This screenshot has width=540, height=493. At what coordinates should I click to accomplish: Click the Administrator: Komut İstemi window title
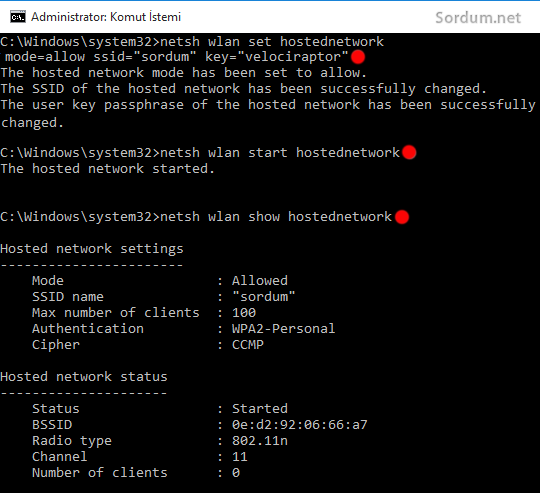pyautogui.click(x=106, y=17)
